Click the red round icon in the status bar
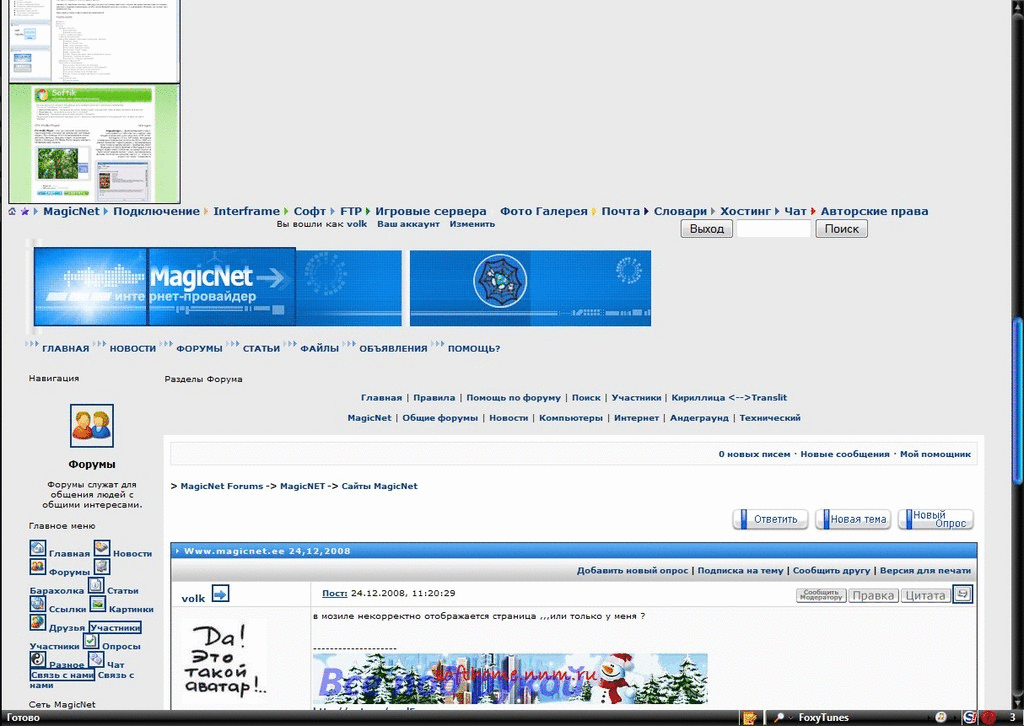1024x726 pixels. pyautogui.click(x=989, y=718)
